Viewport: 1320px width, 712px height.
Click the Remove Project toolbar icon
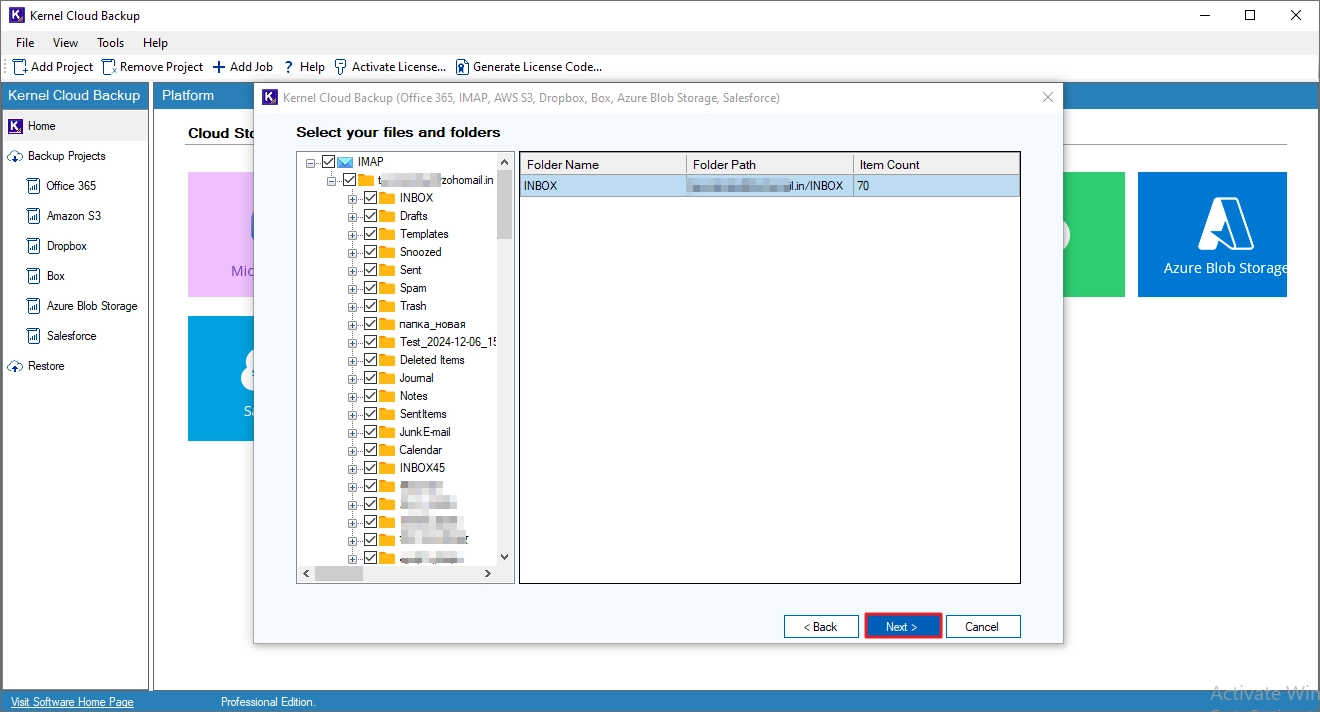[109, 67]
